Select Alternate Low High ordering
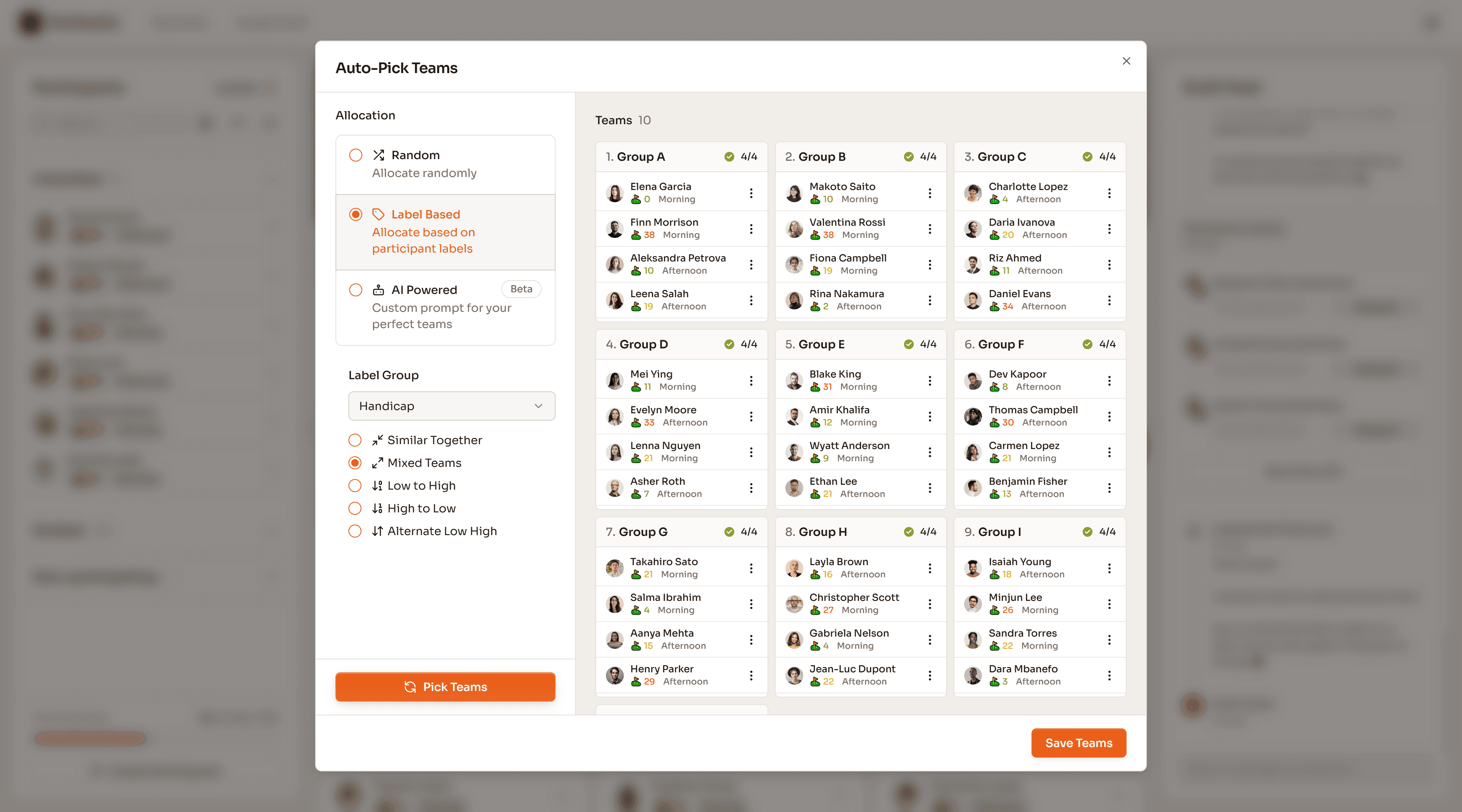Viewport: 1462px width, 812px height. point(355,531)
